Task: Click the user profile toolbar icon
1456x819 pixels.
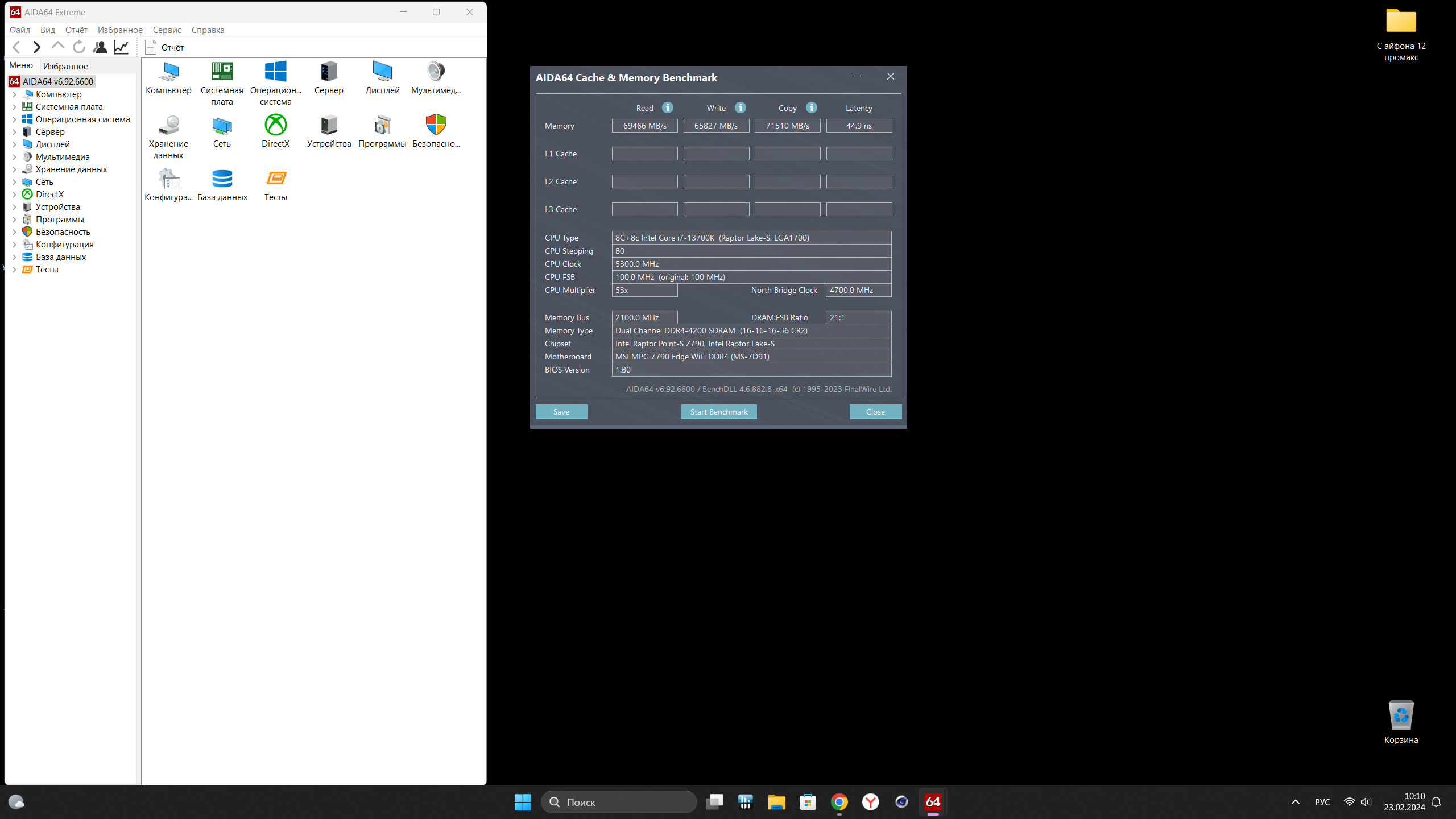Action: [100, 47]
